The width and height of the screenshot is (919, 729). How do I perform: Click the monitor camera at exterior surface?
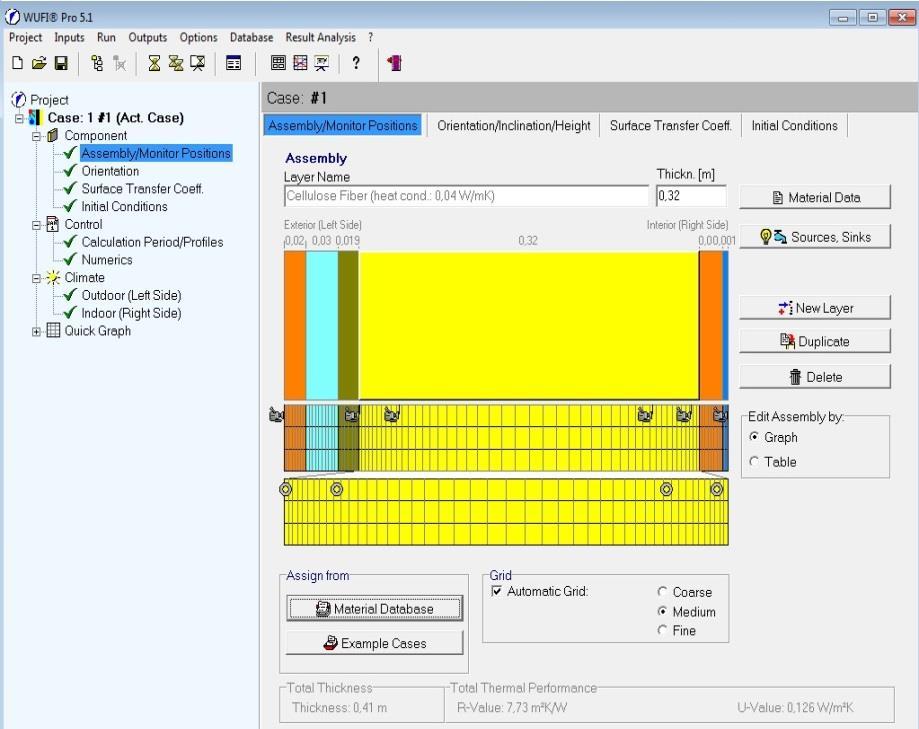275,415
